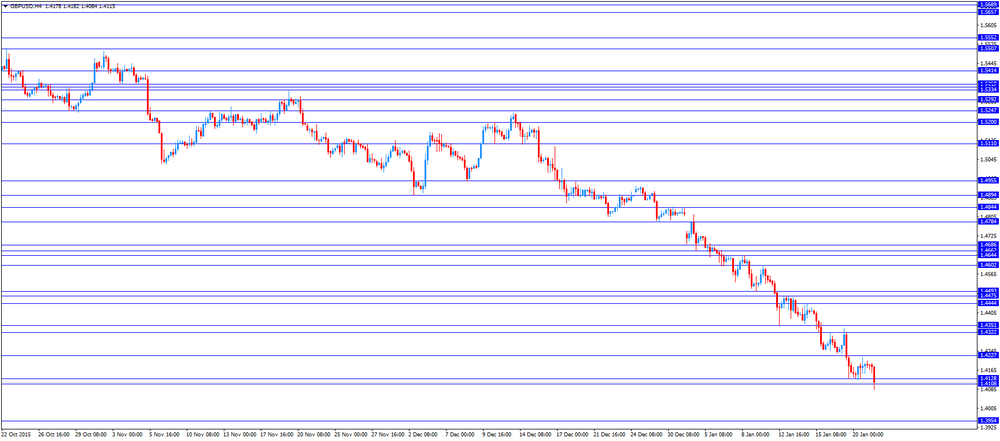The width and height of the screenshot is (1000, 441).
Task: Select the 1.4128 price level label
Action: (987, 378)
